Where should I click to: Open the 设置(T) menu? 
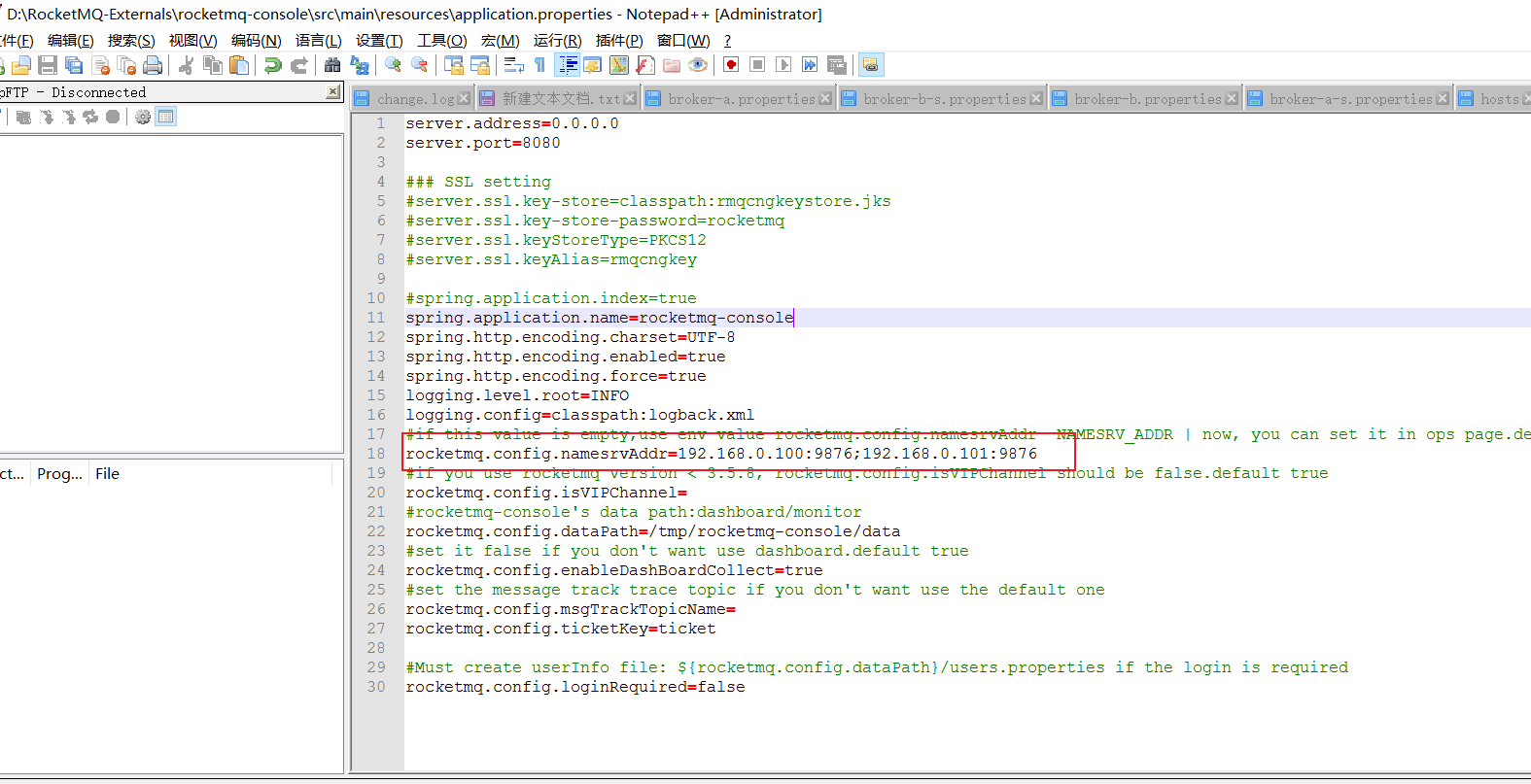[379, 40]
